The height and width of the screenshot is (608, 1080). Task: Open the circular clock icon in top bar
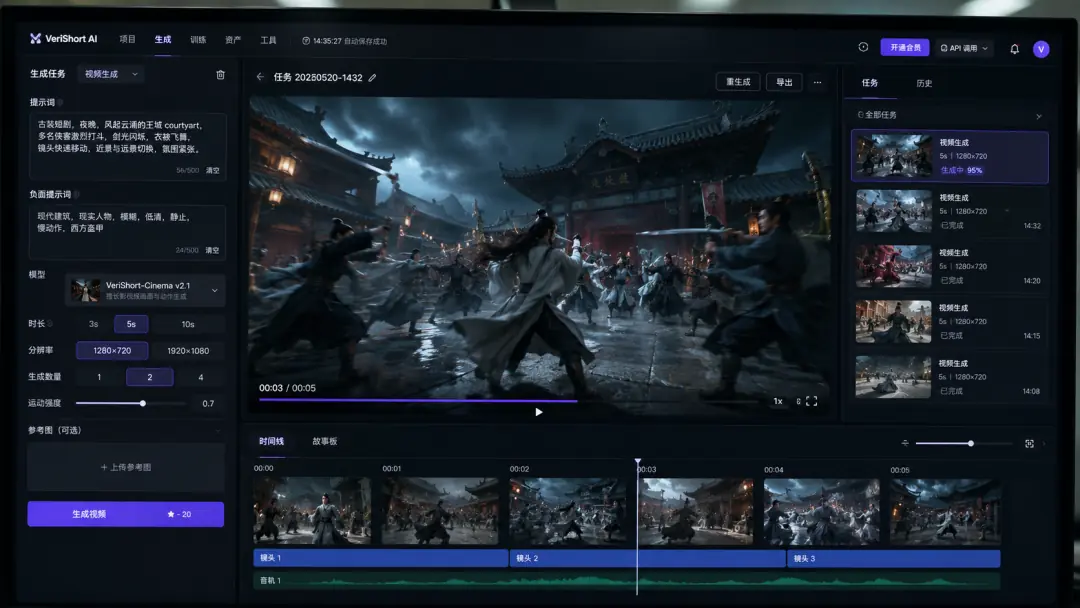pyautogui.click(x=863, y=47)
